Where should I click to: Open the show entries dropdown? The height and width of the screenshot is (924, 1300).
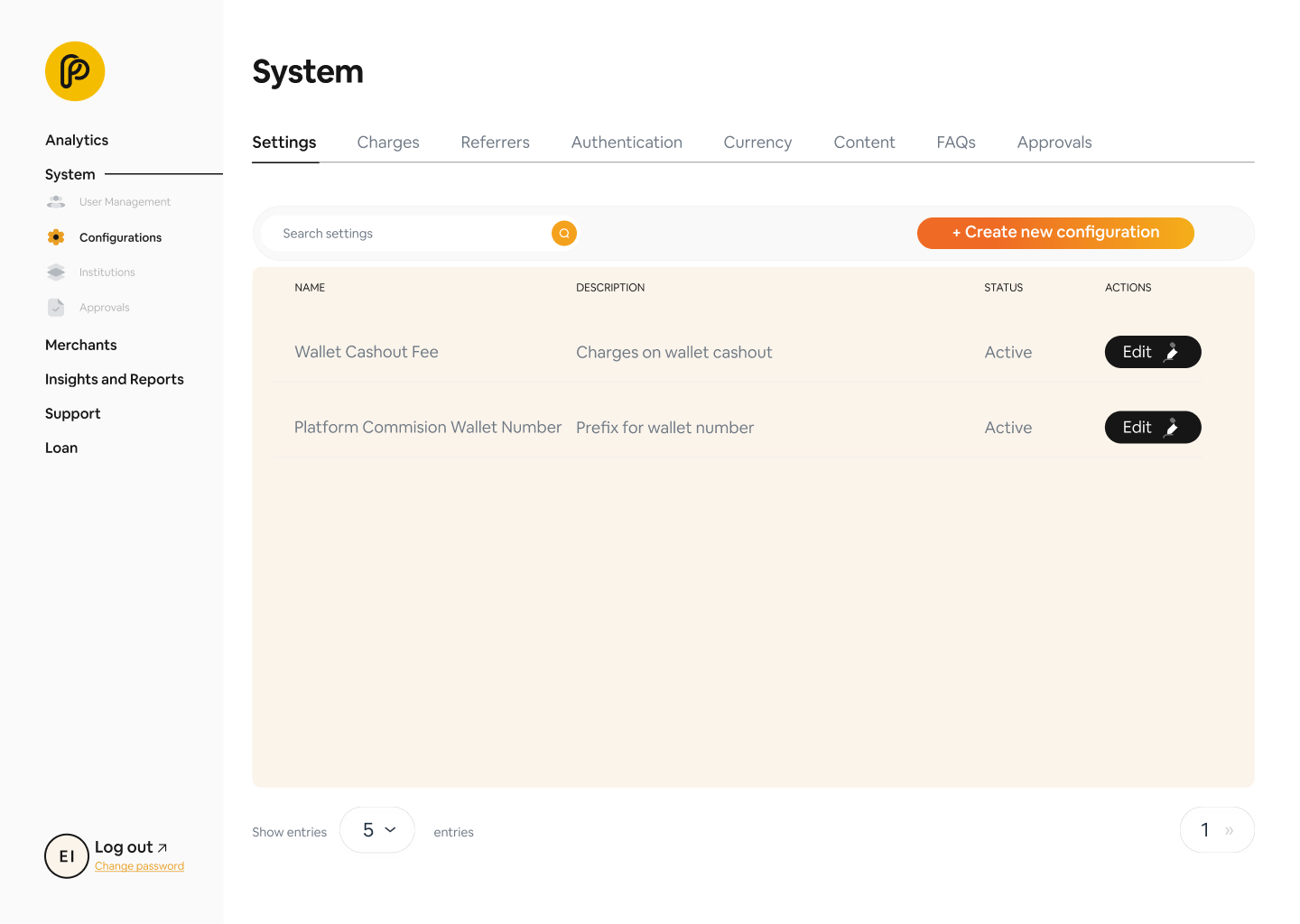(x=377, y=830)
